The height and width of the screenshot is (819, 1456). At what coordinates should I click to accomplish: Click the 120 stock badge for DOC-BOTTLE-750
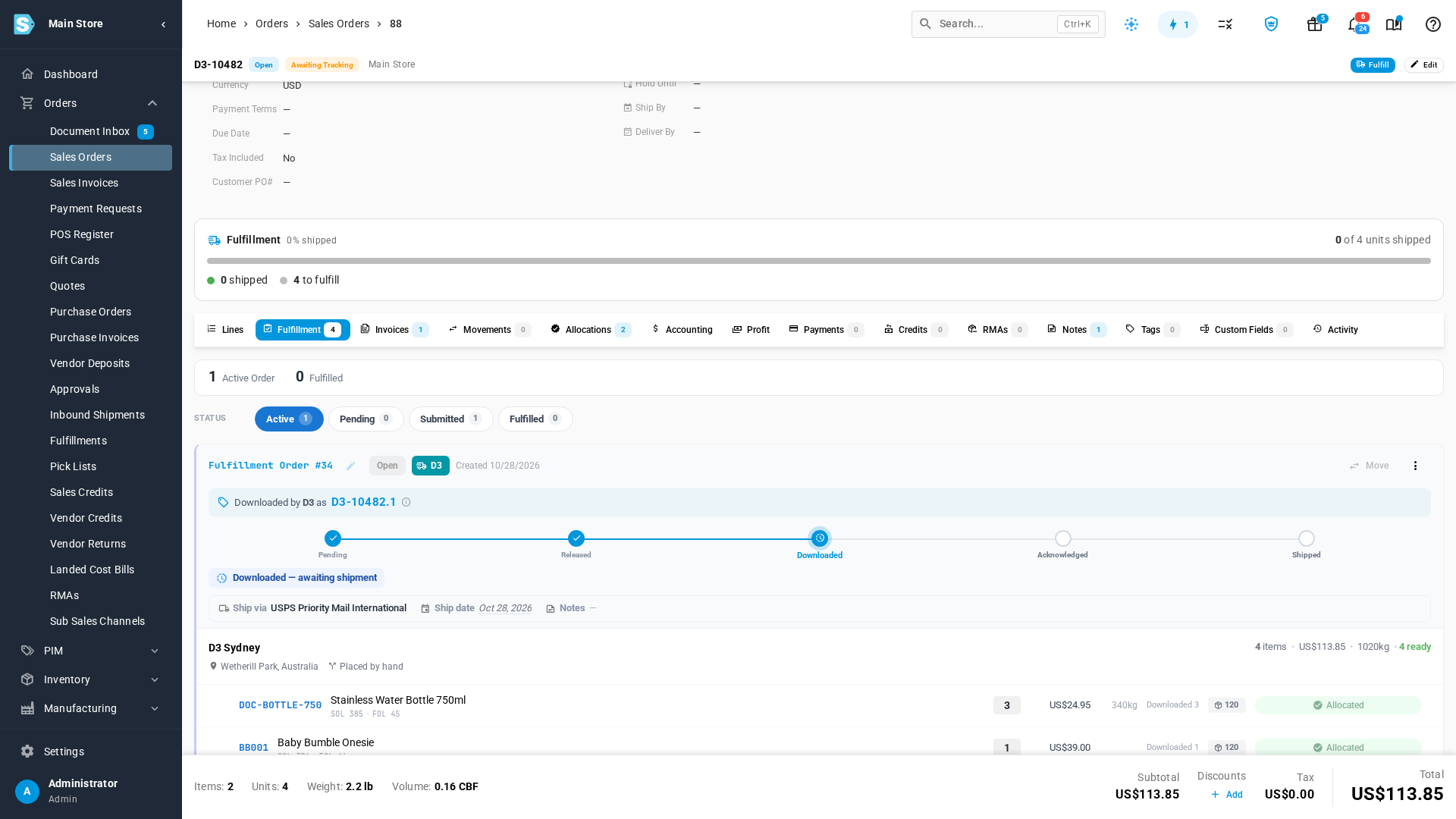[1227, 705]
